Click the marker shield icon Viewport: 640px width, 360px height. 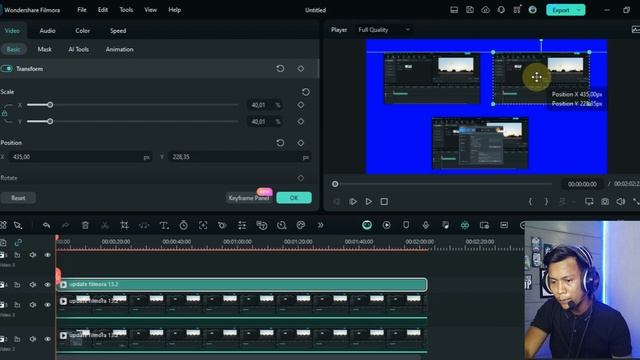[406, 225]
